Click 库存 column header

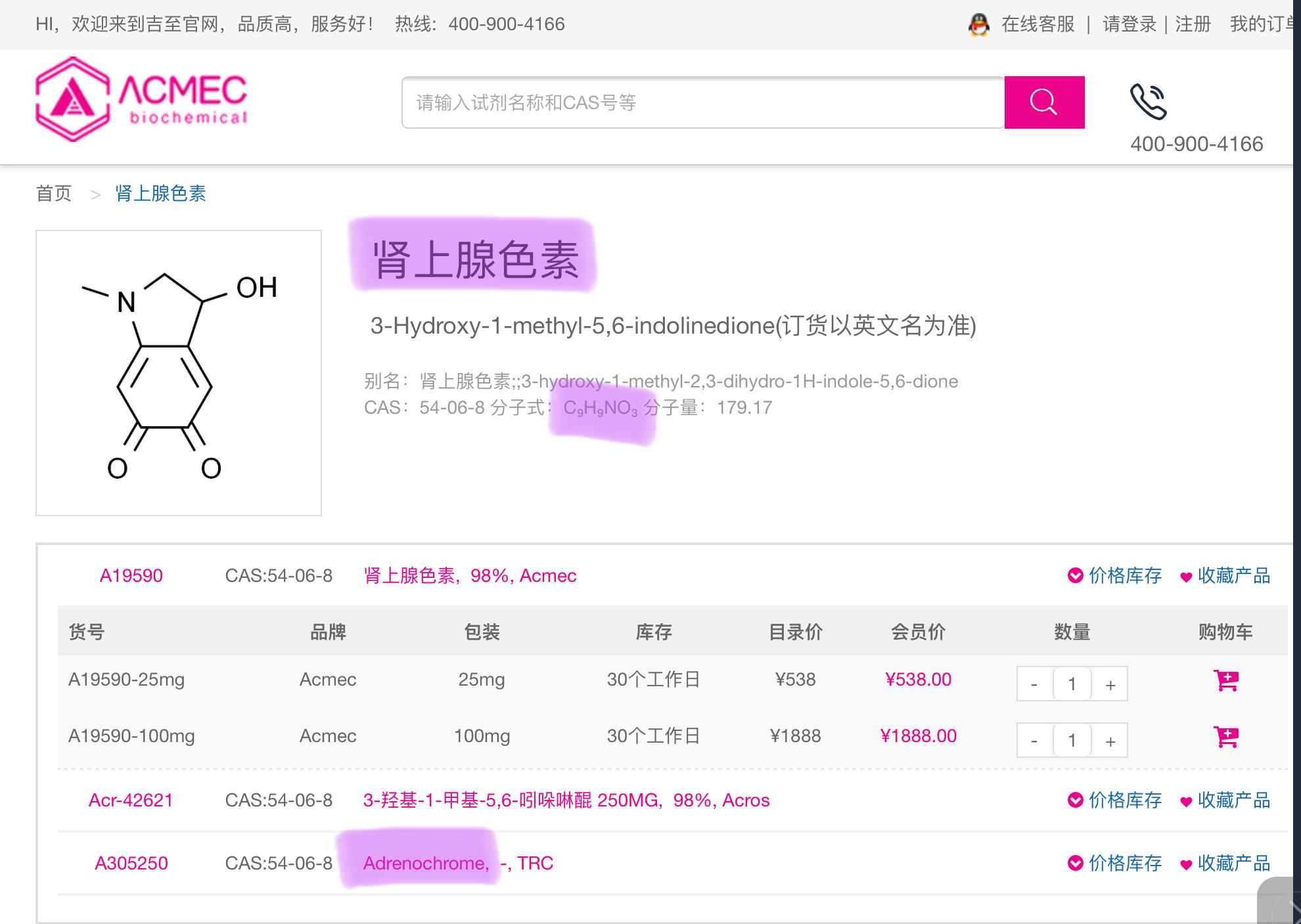point(654,632)
